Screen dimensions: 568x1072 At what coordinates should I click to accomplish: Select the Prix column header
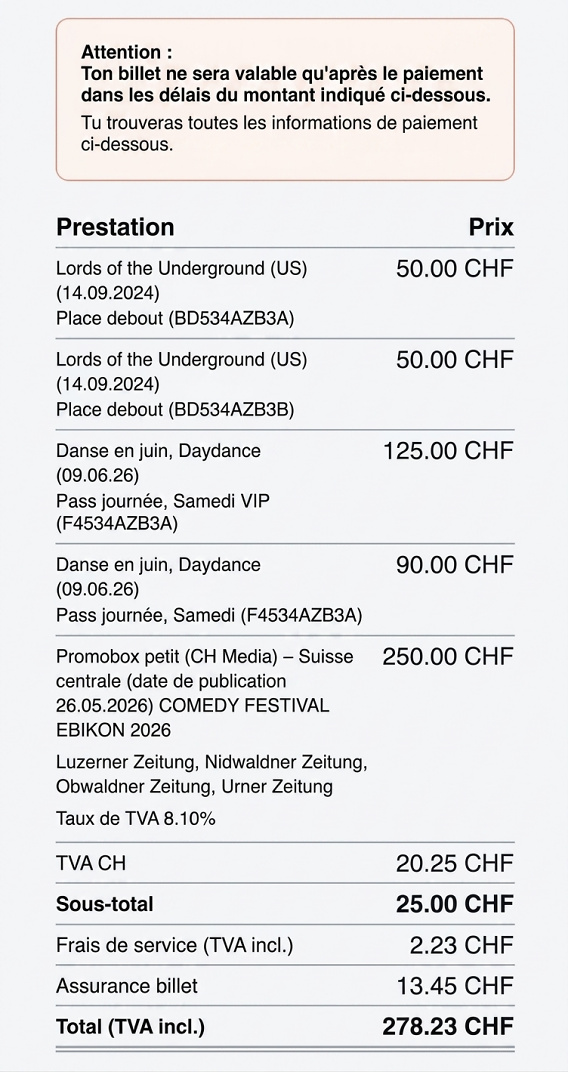491,226
